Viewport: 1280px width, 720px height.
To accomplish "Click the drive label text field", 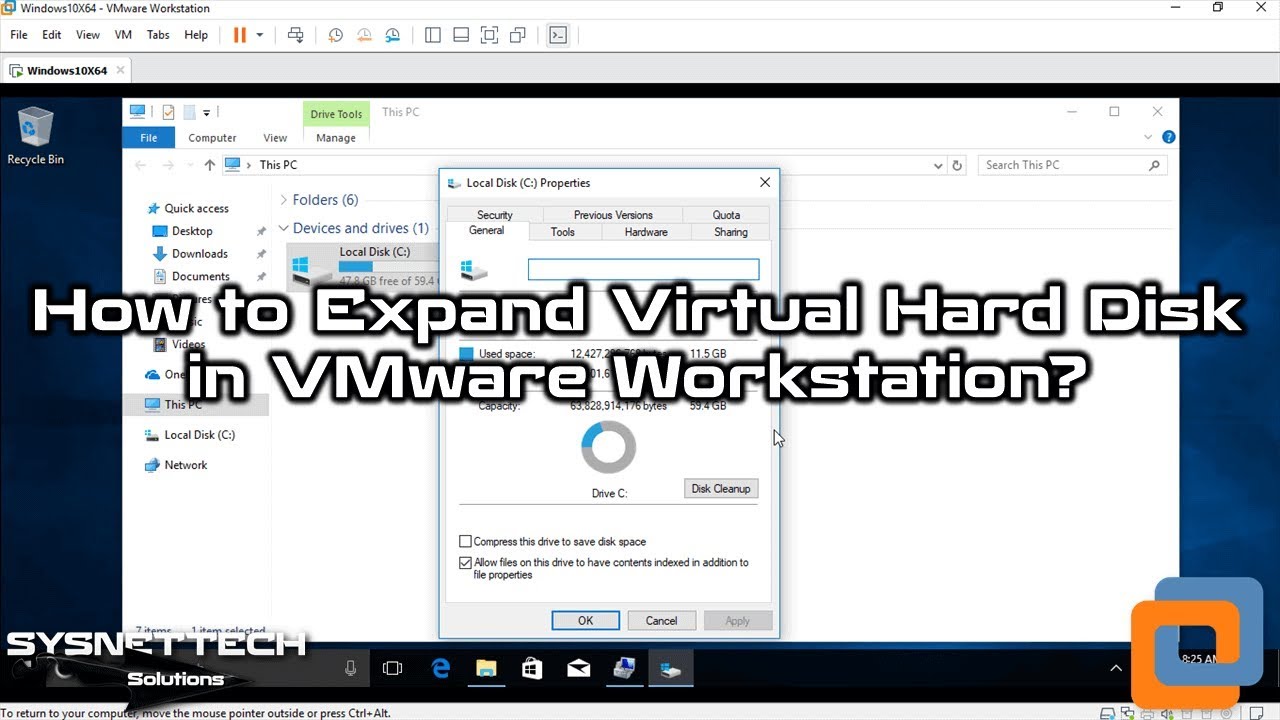I will (x=643, y=269).
